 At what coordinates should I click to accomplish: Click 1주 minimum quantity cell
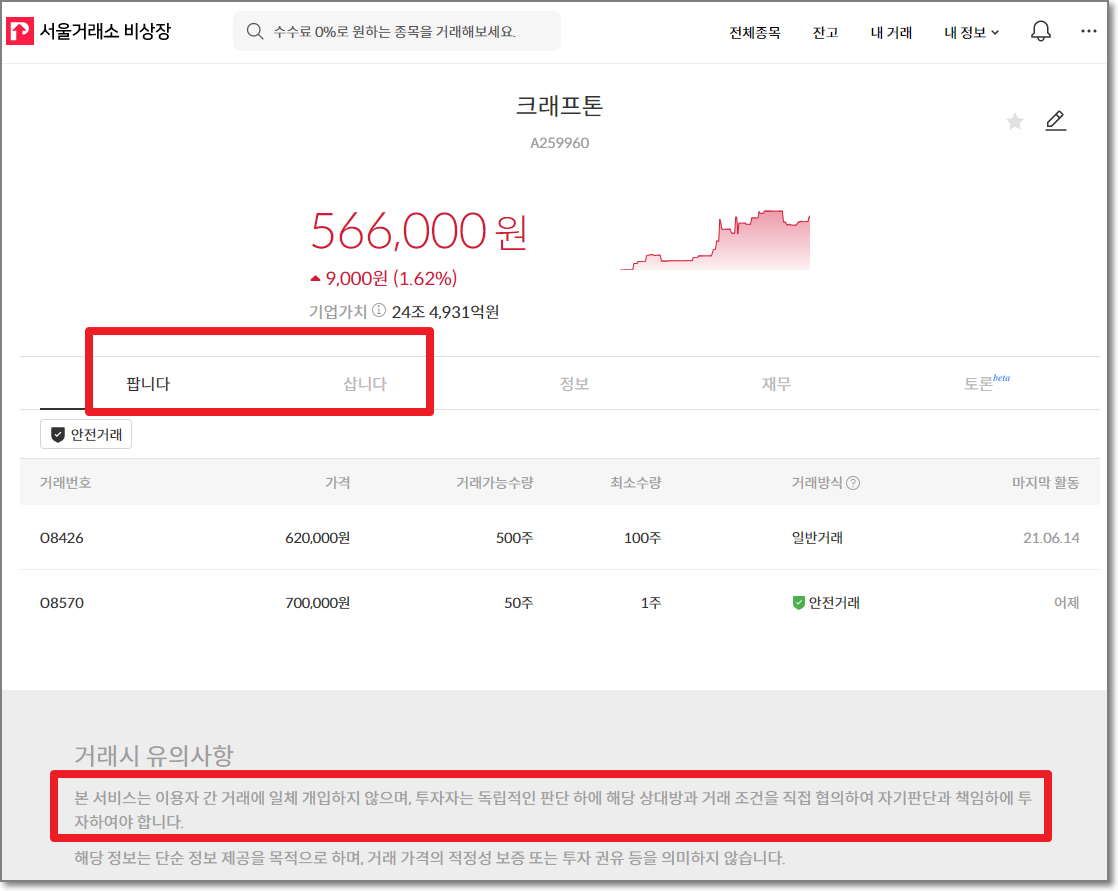pyautogui.click(x=651, y=603)
